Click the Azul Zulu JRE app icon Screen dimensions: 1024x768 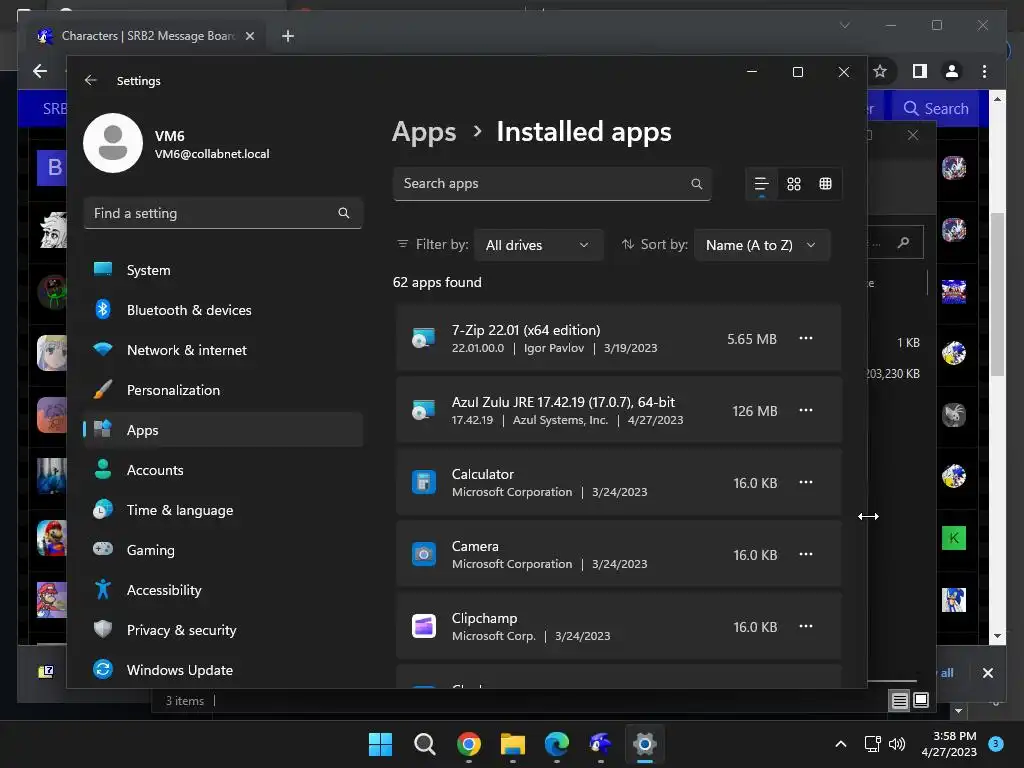pos(424,410)
